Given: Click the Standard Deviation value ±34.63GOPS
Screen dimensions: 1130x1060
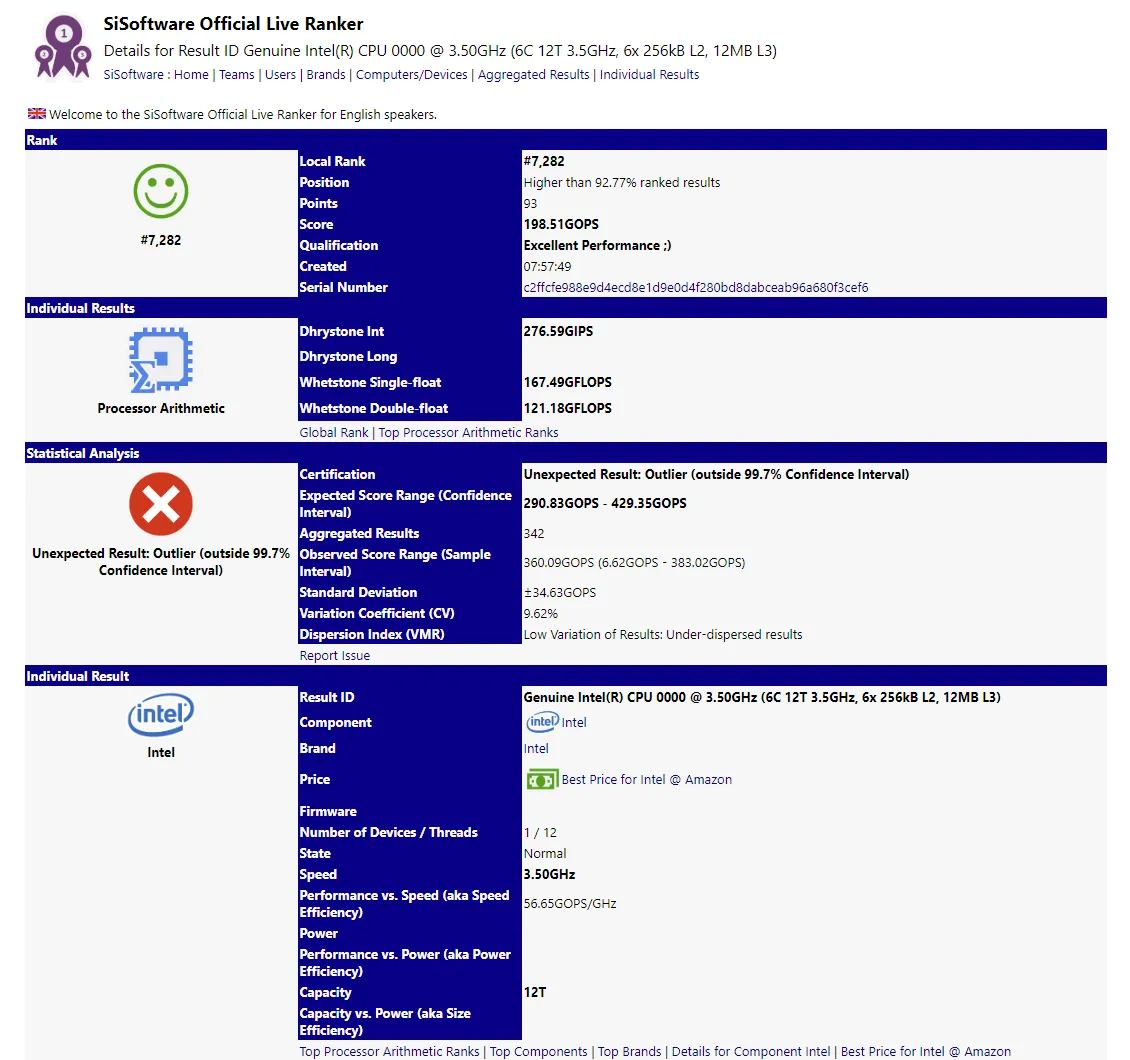Looking at the screenshot, I should click(x=560, y=592).
